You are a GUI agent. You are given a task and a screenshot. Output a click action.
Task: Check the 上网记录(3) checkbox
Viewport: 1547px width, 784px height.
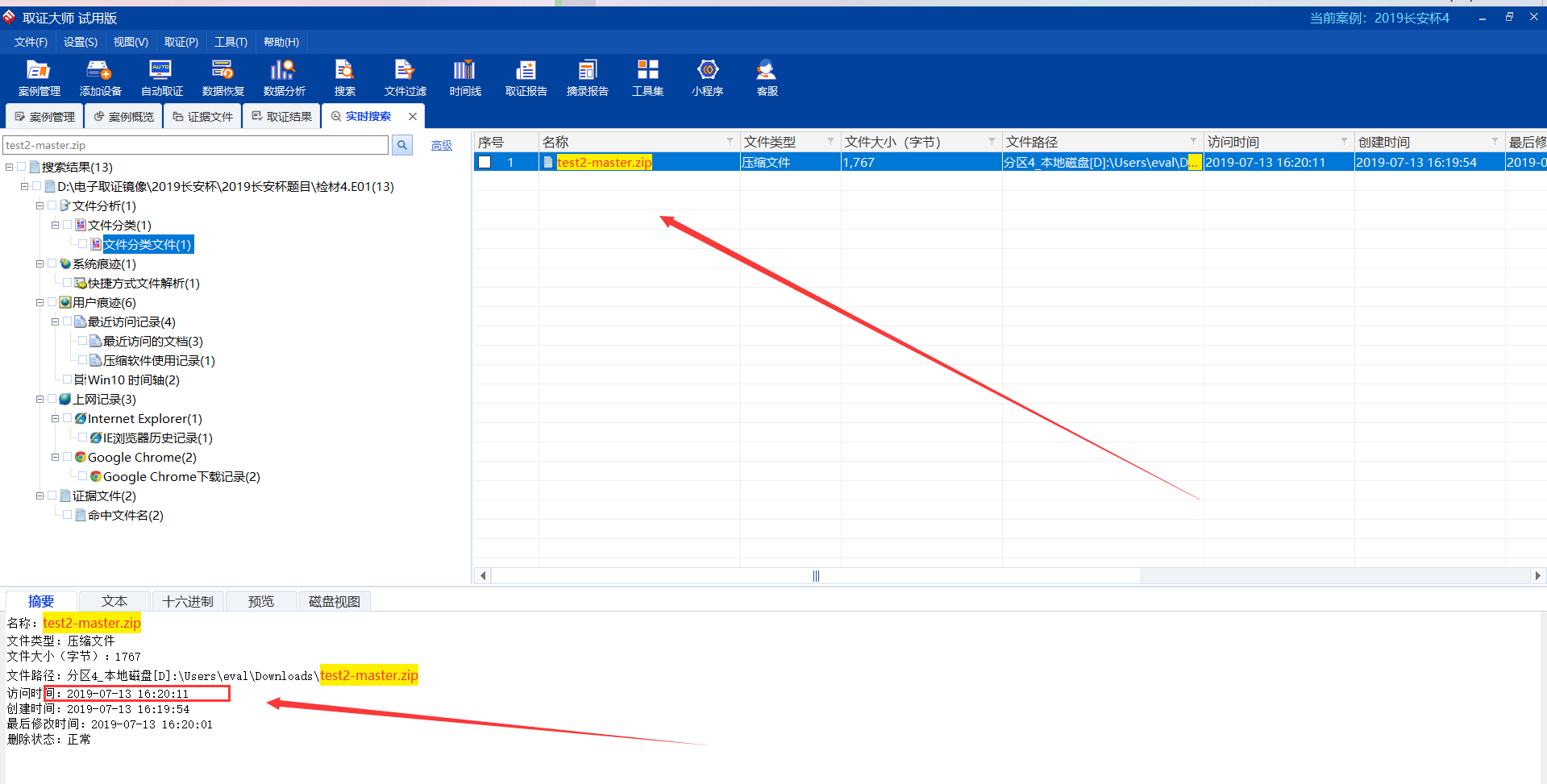coord(52,399)
